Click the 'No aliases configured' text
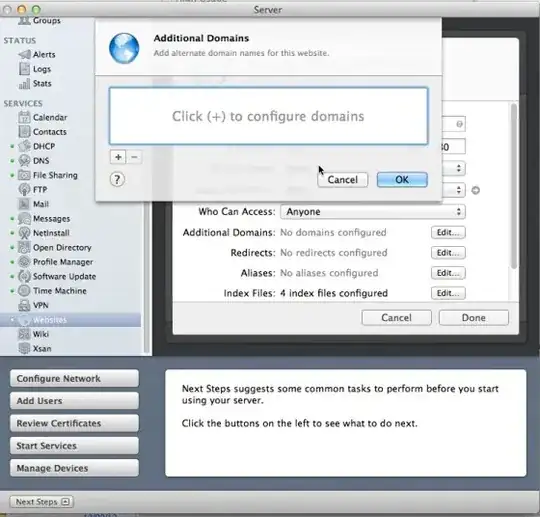The width and height of the screenshot is (540, 517). 329,273
